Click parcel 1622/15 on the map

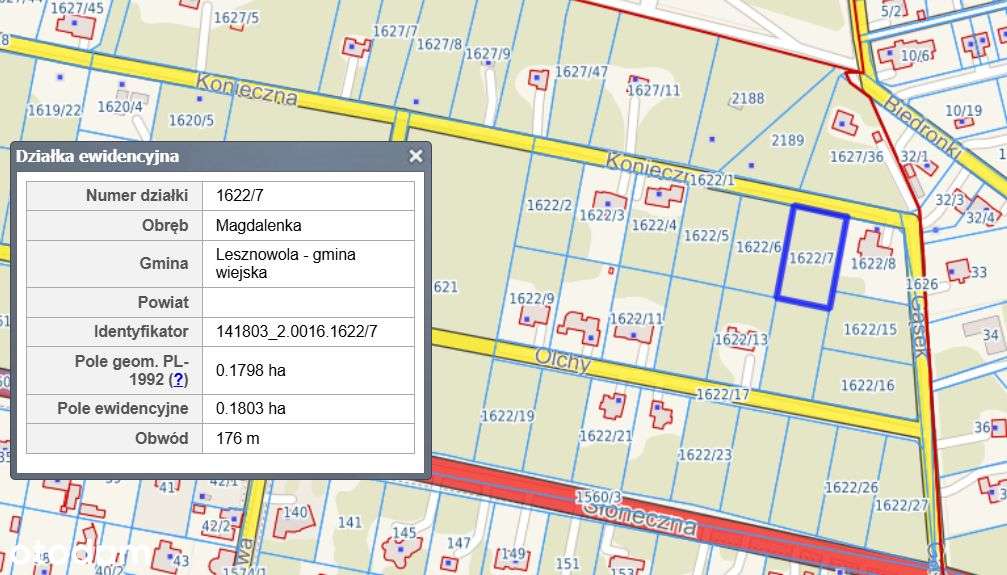tap(870, 329)
